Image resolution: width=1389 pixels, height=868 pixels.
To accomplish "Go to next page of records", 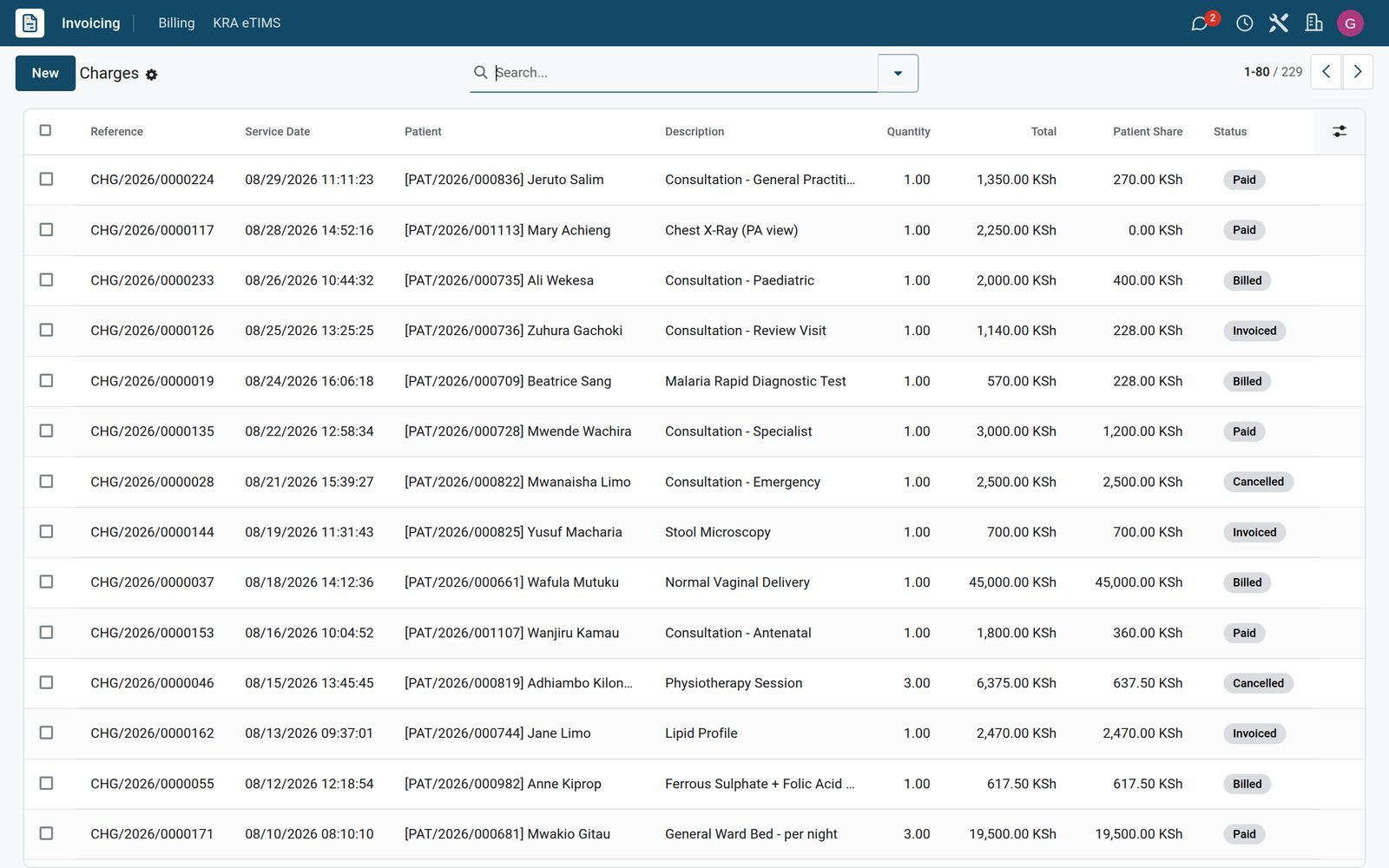I will pos(1358,72).
